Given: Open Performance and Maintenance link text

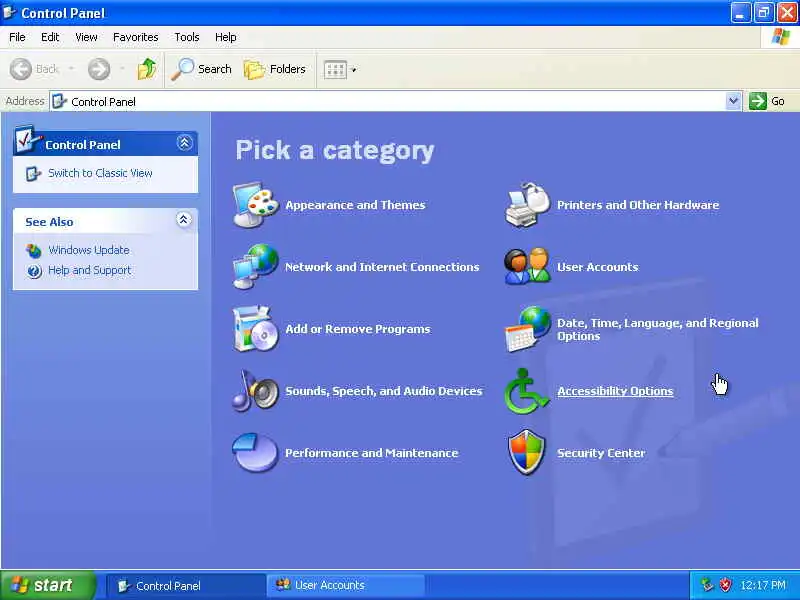Looking at the screenshot, I should (371, 453).
